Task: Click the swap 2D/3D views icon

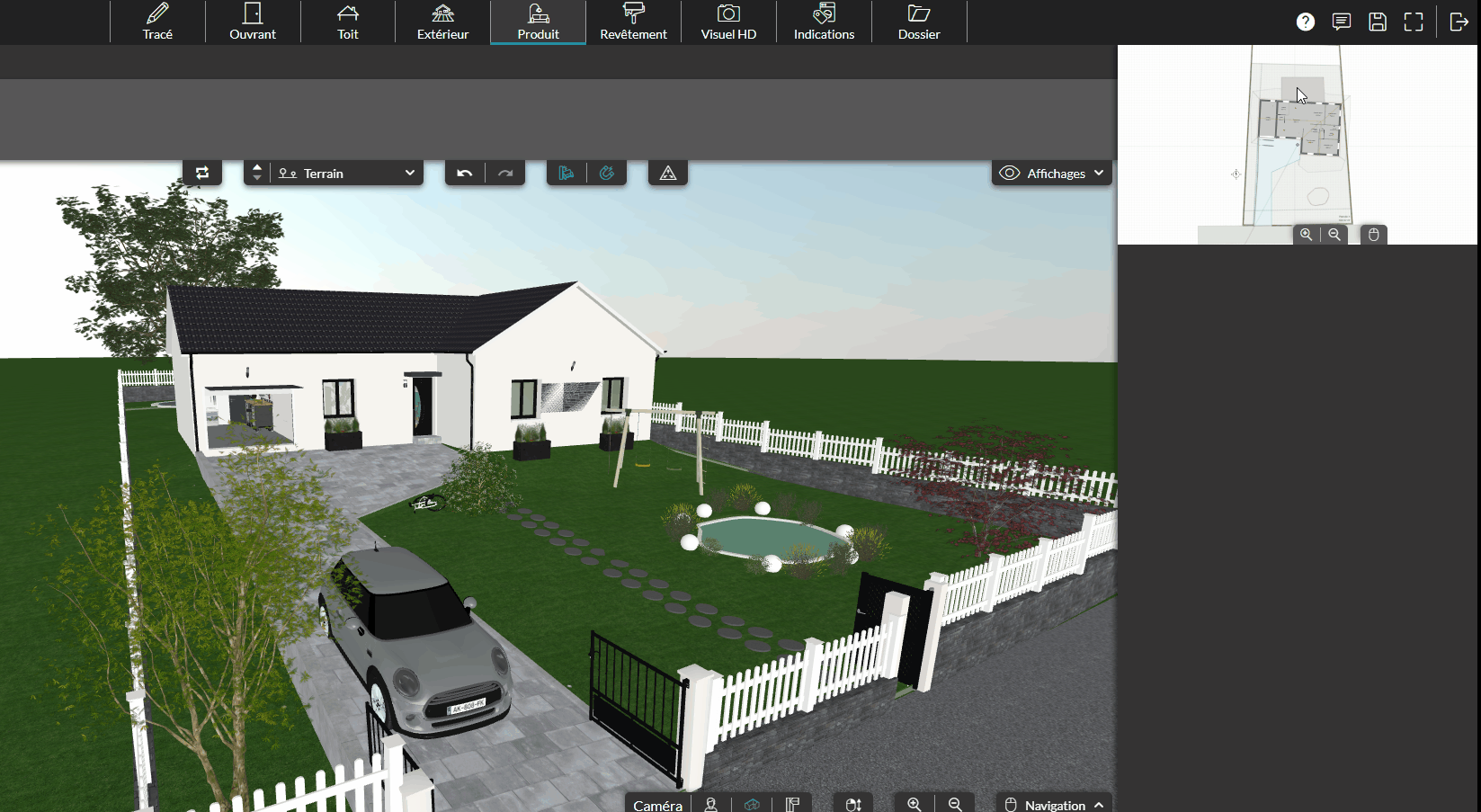Action: pos(202,174)
